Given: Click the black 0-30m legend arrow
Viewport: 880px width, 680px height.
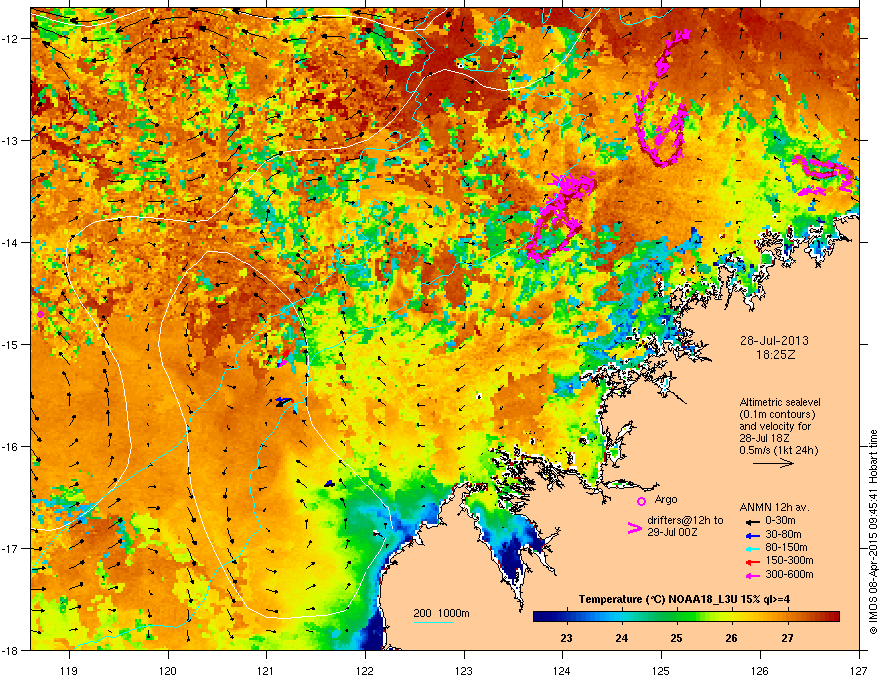Looking at the screenshot, I should tap(751, 521).
